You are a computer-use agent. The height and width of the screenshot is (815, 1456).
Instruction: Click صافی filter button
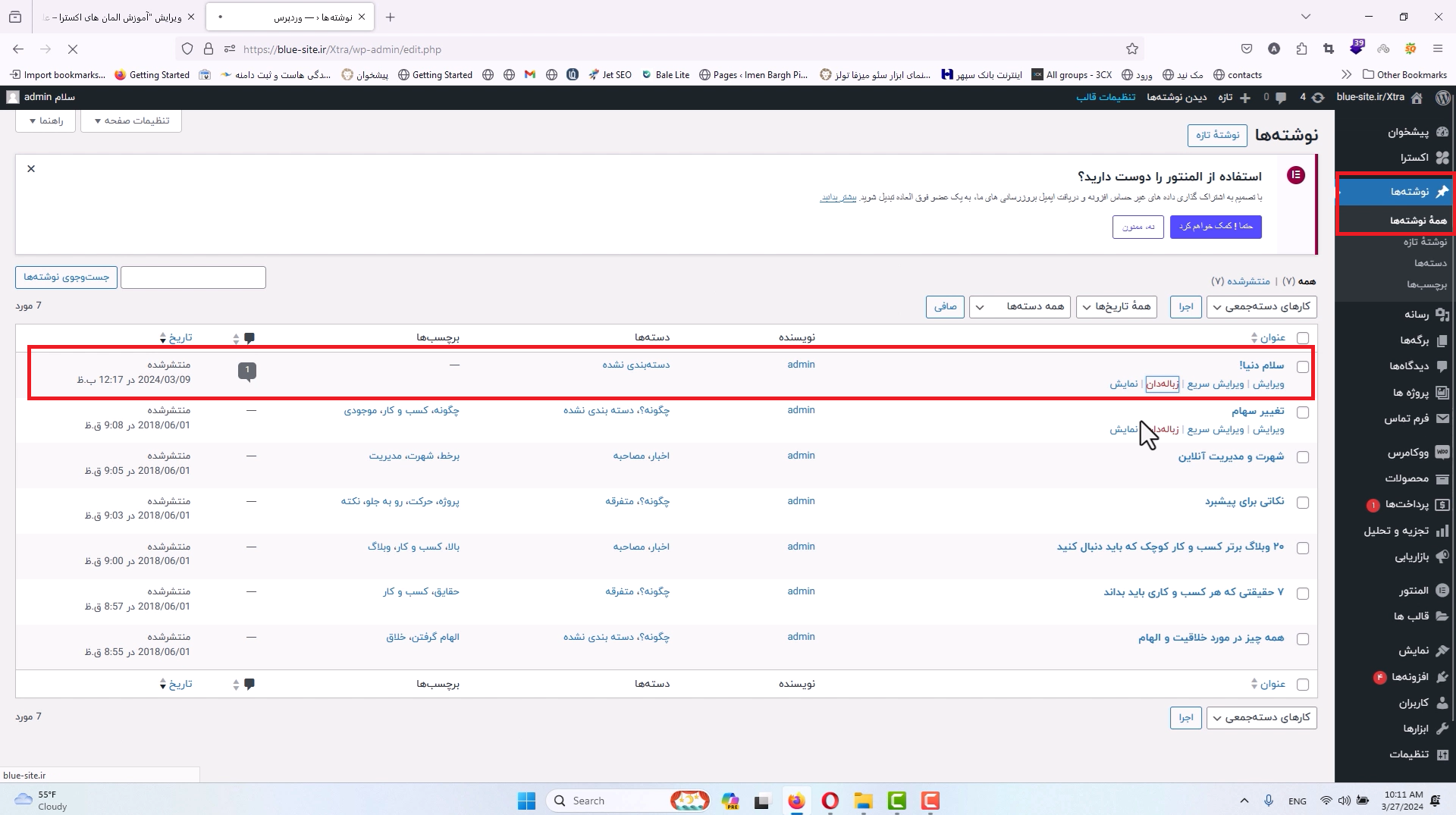tap(945, 306)
